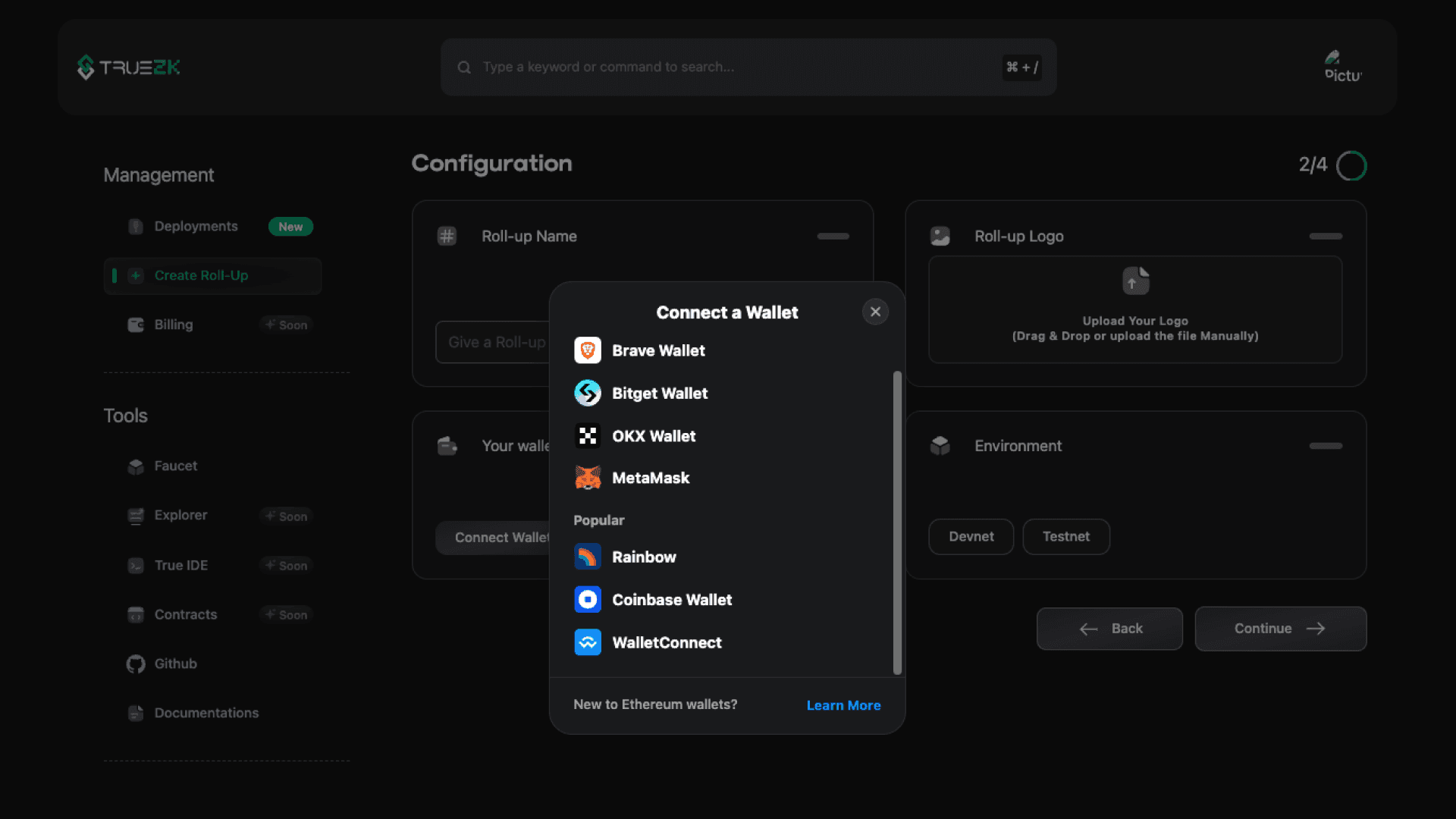1456x819 pixels.
Task: Open Create Roll-Up in the sidebar
Action: [x=212, y=276]
